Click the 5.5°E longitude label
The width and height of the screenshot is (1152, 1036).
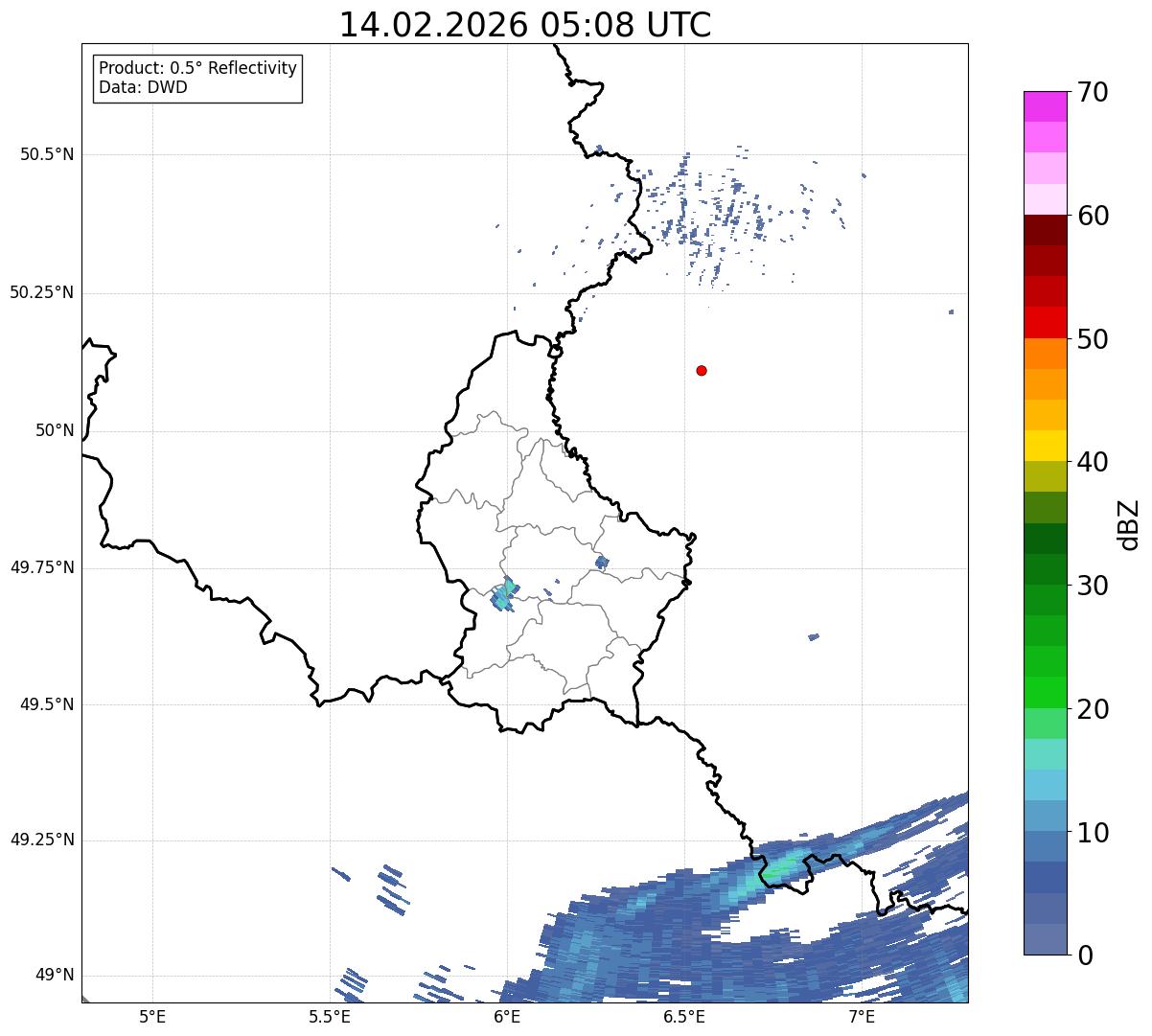pyautogui.click(x=330, y=1017)
